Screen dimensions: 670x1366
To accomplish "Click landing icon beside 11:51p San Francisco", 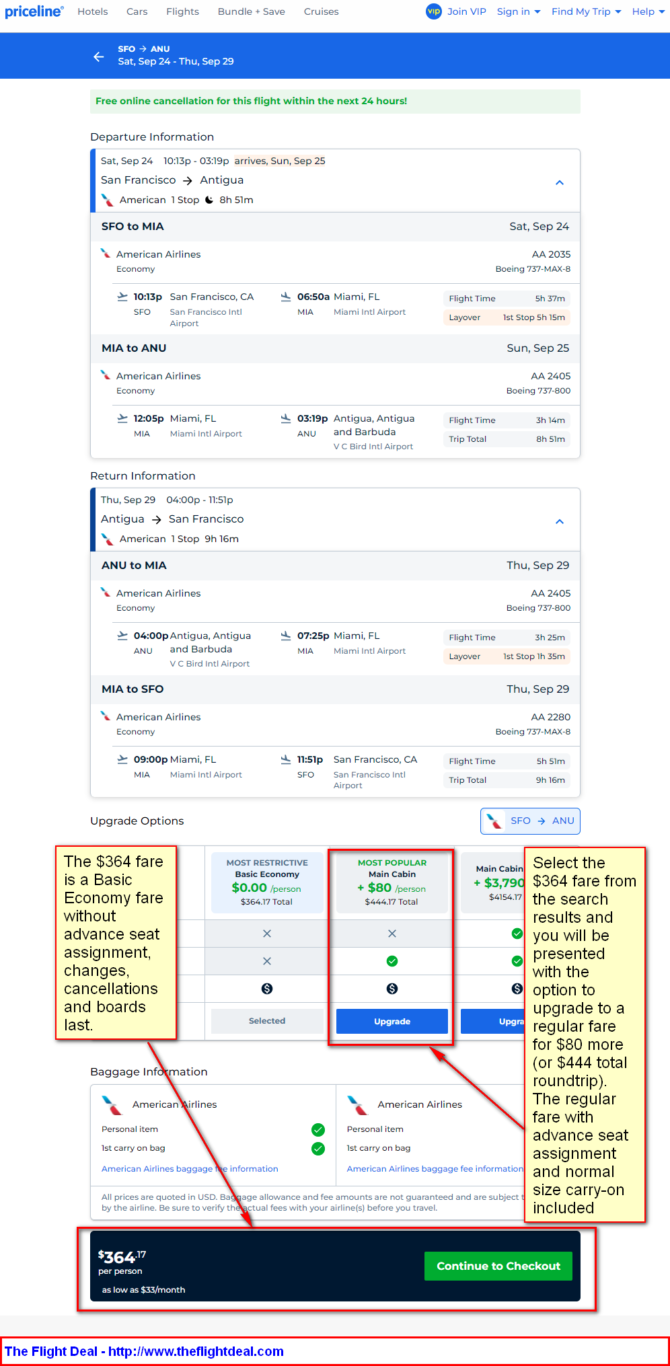I will coord(286,760).
